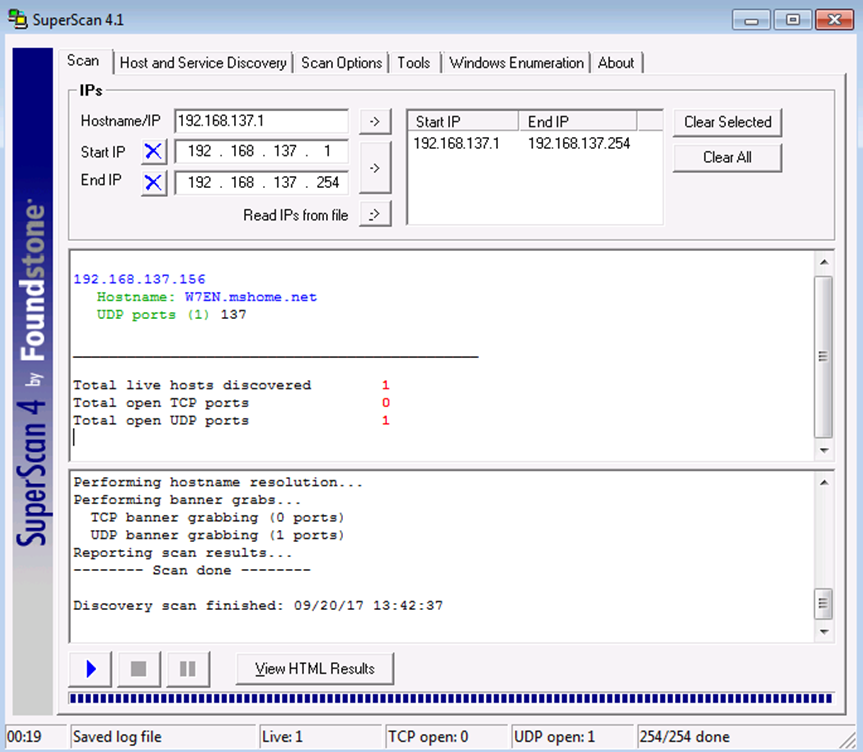
Task: Click the Total live hosts discovered line
Action: pos(231,385)
